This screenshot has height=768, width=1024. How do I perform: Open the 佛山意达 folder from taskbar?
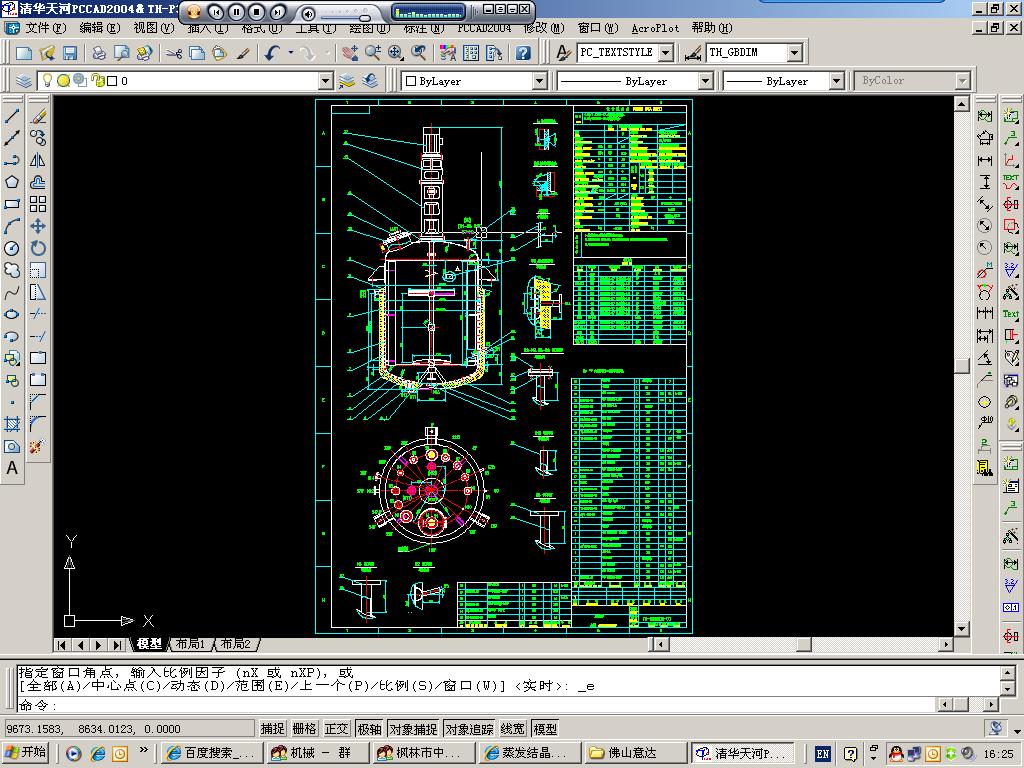pyautogui.click(x=635, y=753)
